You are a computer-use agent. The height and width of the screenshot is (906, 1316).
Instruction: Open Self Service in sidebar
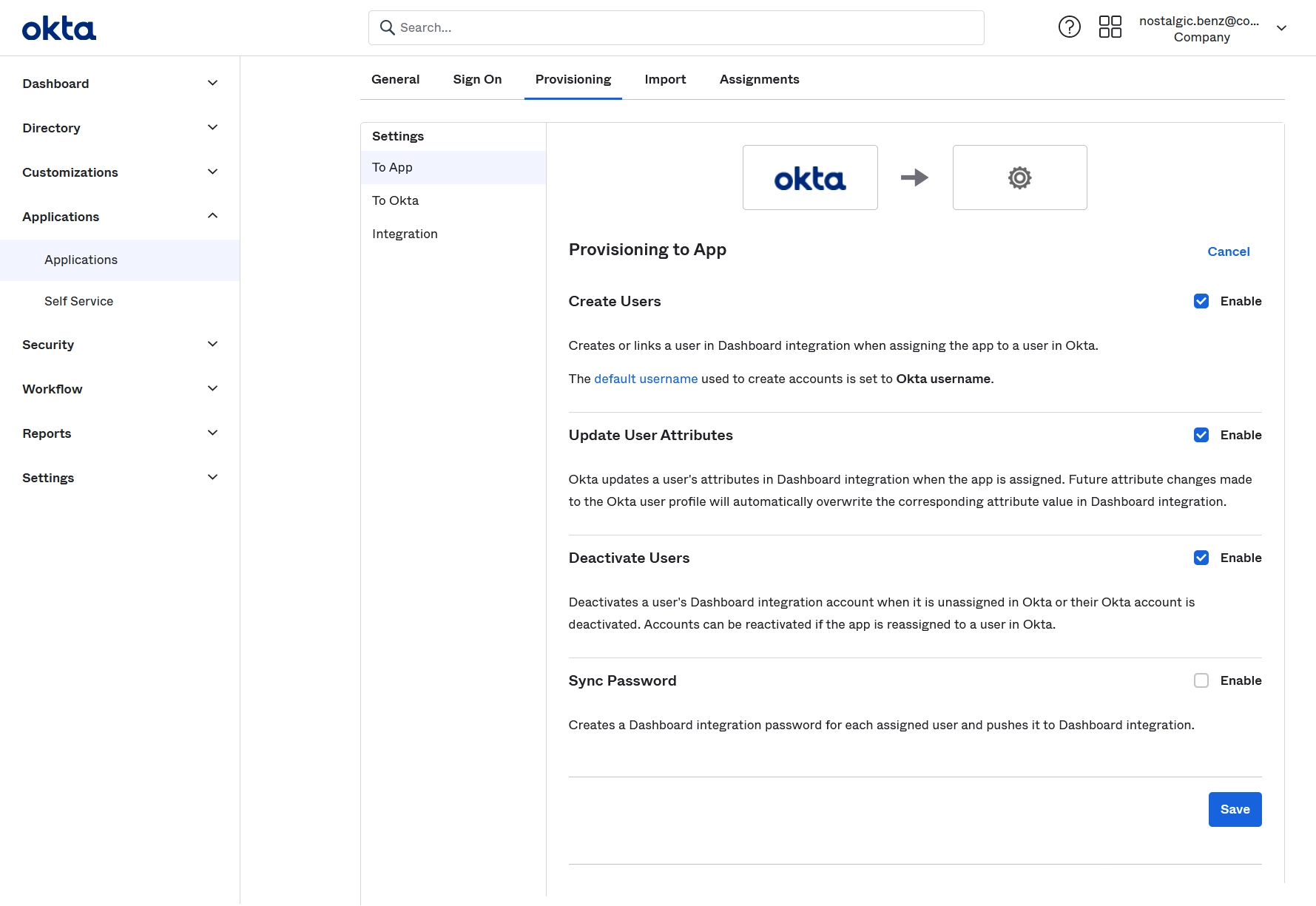point(120,301)
